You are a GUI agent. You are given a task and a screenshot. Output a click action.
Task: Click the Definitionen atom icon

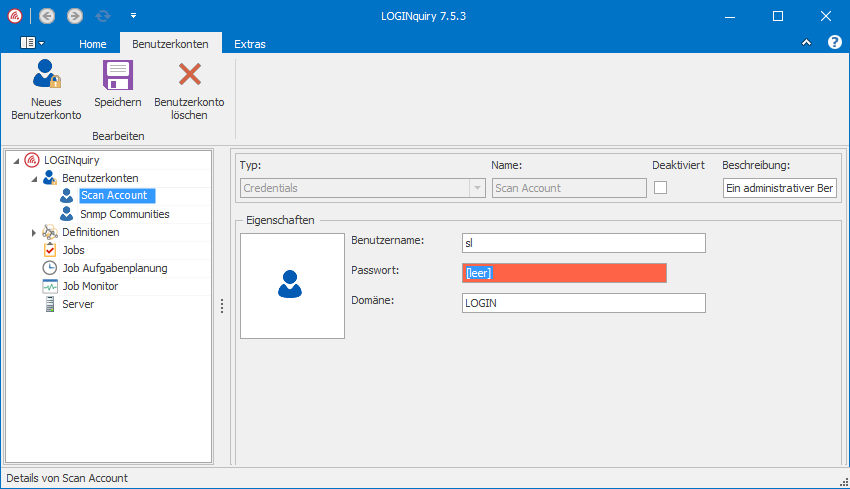click(50, 232)
